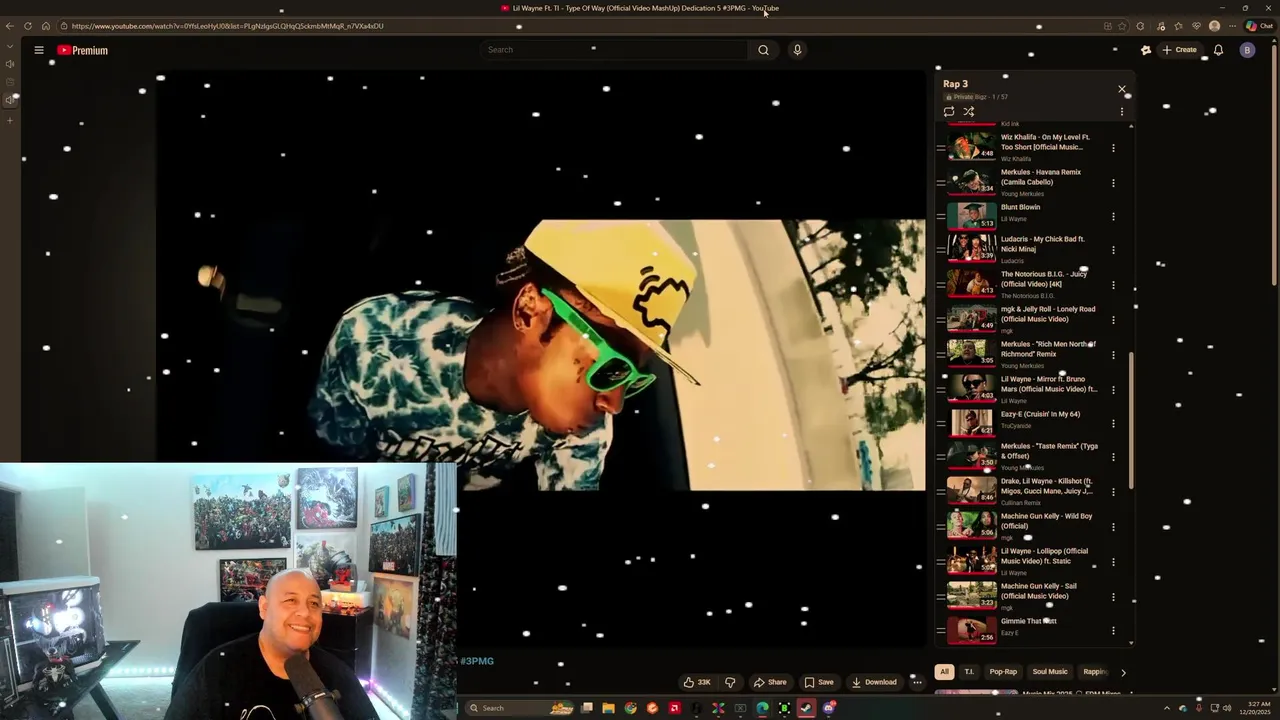1280x720 pixels.
Task: Select the Rapping filter chip
Action: click(x=1094, y=672)
